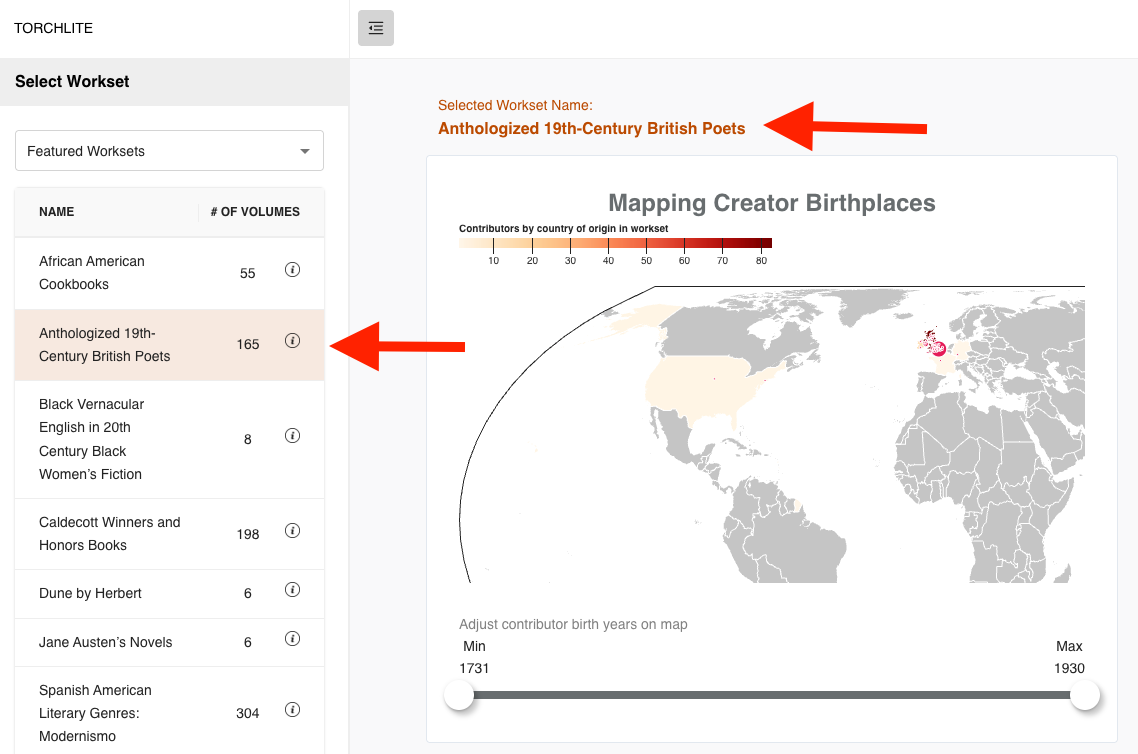This screenshot has width=1138, height=754.
Task: Click the selected workset name heading
Action: point(591,128)
